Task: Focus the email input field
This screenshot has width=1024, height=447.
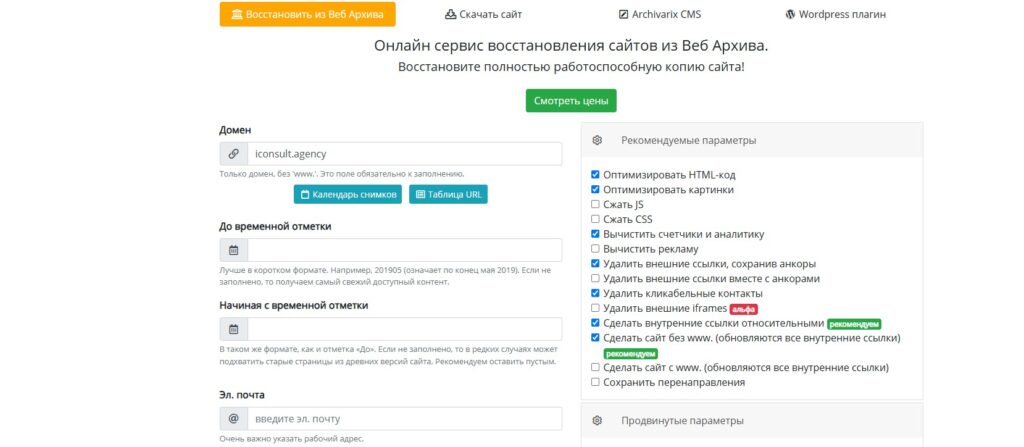Action: pyautogui.click(x=404, y=419)
